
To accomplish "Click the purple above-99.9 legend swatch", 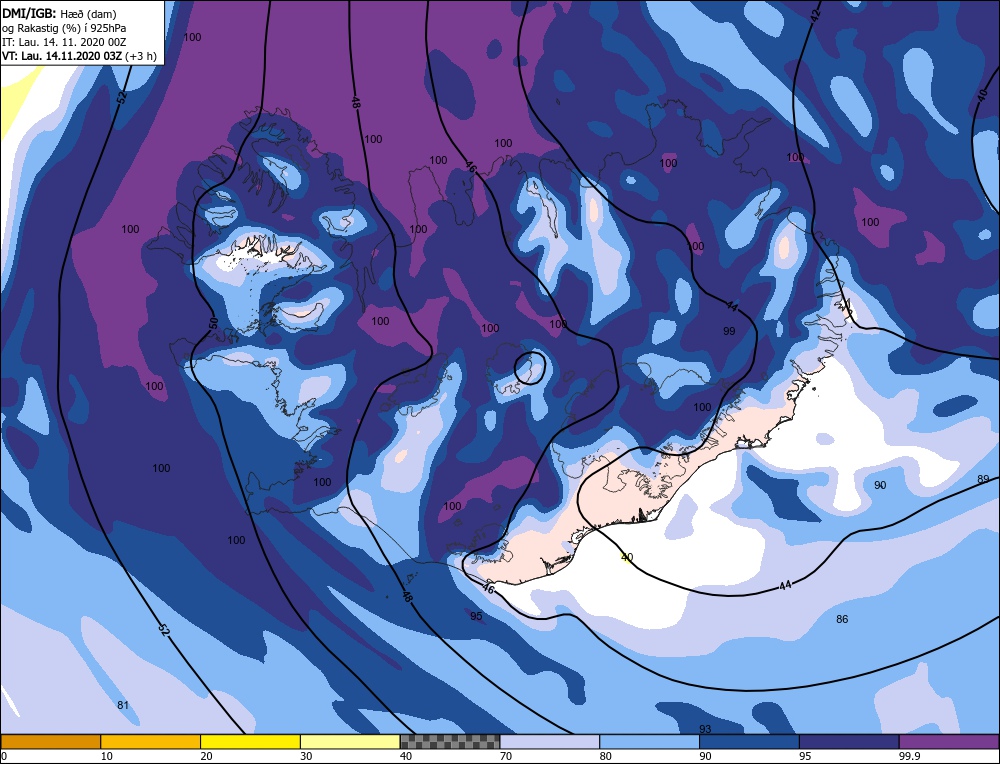I will click(x=949, y=741).
